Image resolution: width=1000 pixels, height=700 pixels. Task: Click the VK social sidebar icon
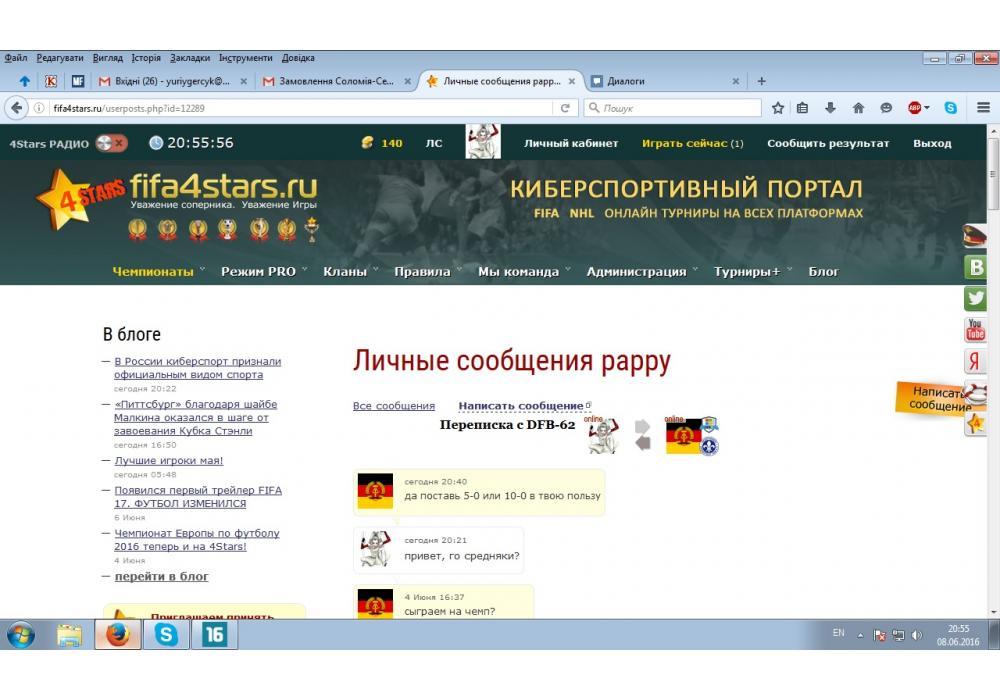click(x=975, y=267)
